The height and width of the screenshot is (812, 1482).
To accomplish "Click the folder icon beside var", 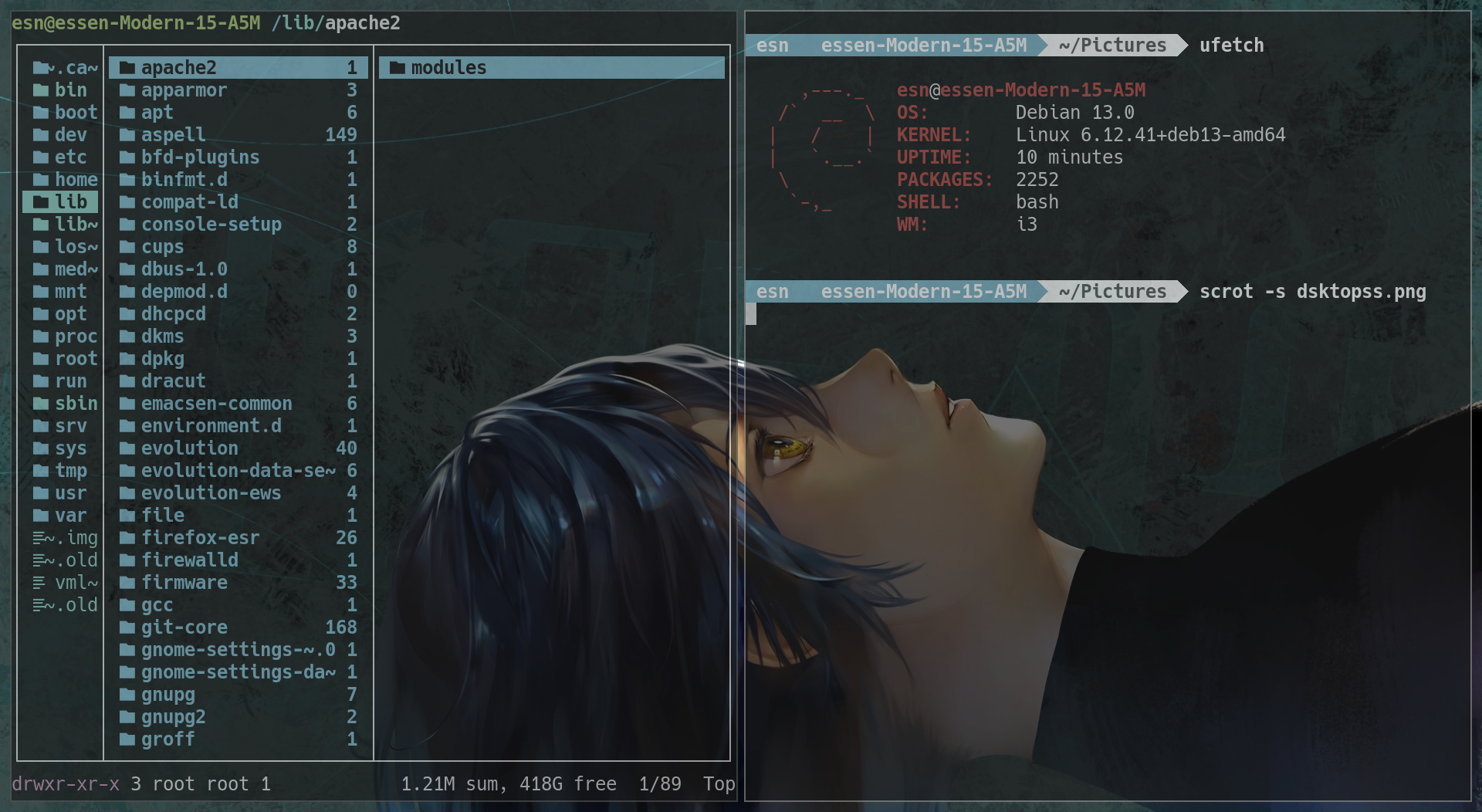I will click(41, 516).
